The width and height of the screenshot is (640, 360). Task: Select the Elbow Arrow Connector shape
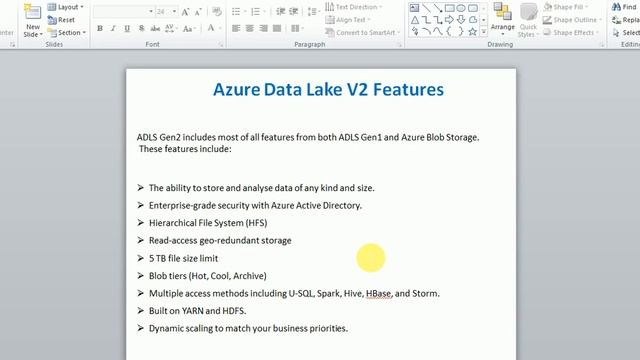438,20
